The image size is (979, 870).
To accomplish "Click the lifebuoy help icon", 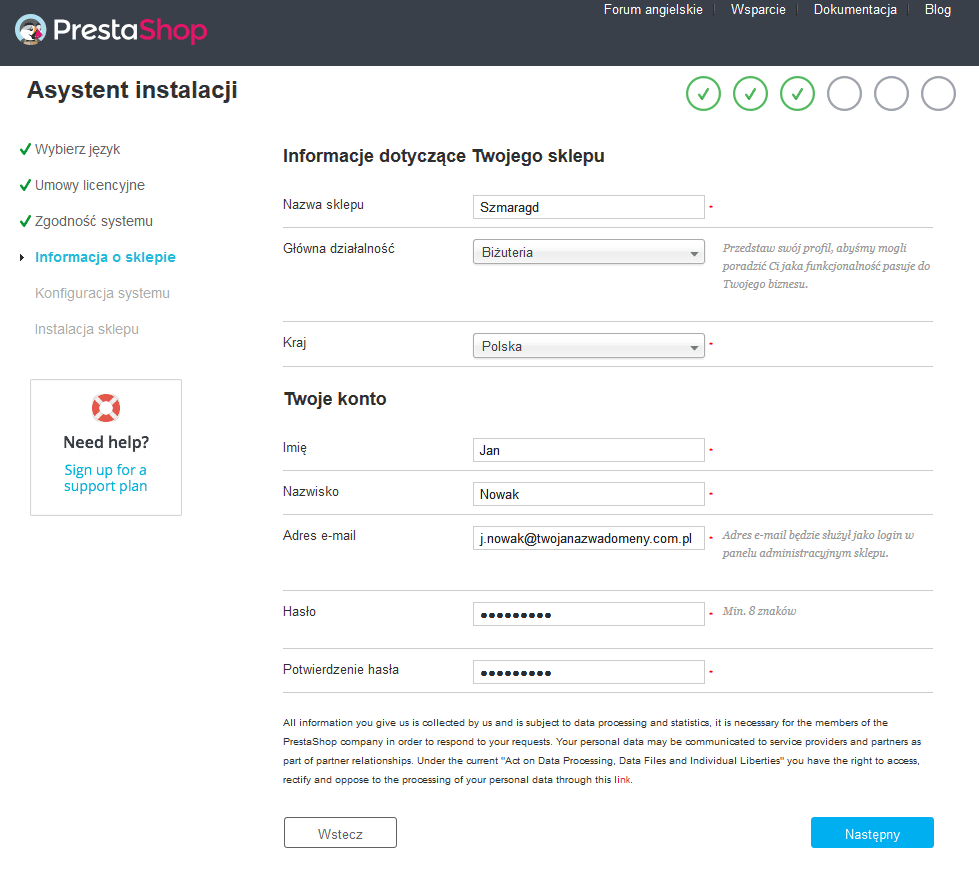I will pyautogui.click(x=106, y=407).
